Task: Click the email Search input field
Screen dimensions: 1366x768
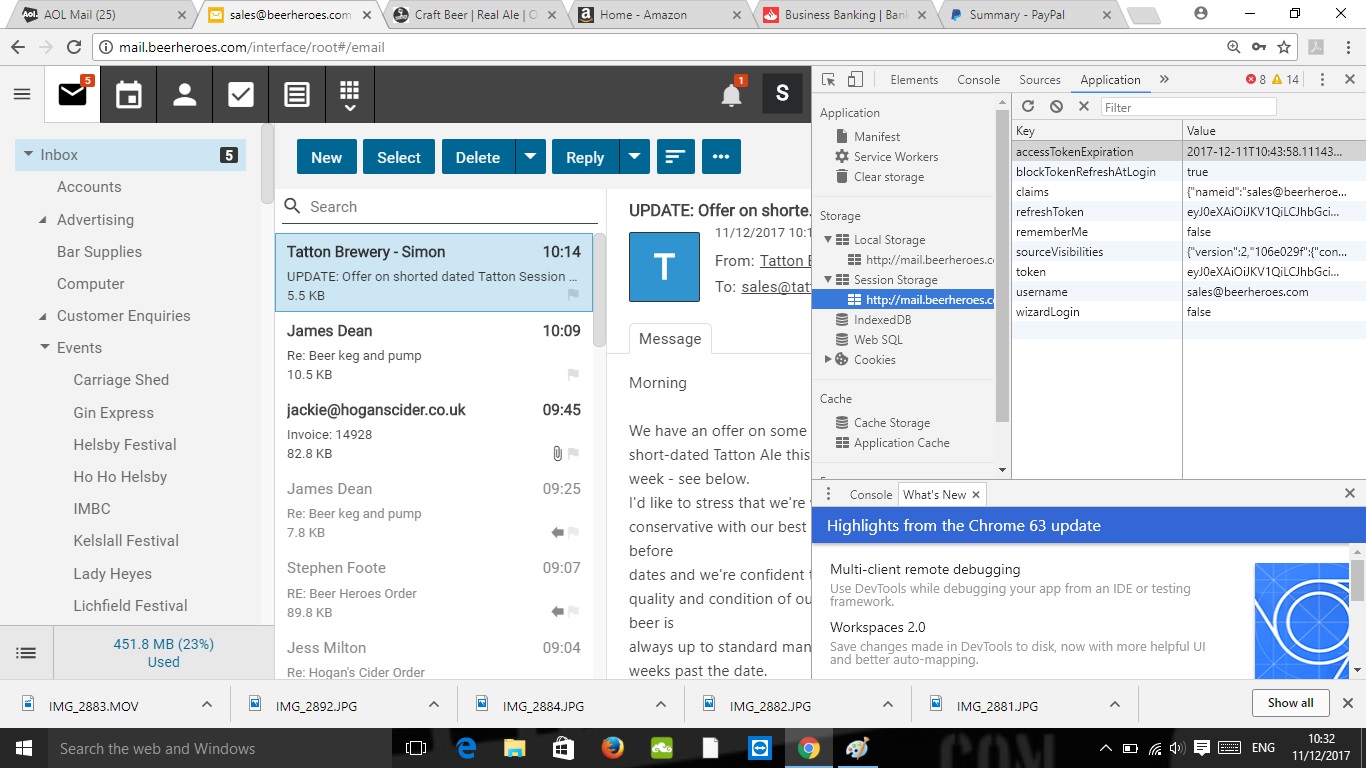Action: tap(450, 207)
